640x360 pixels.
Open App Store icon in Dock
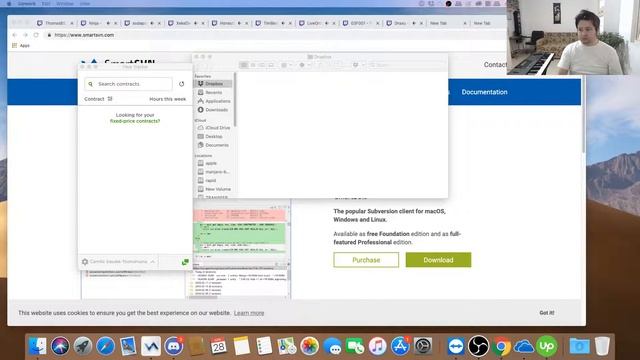400,346
